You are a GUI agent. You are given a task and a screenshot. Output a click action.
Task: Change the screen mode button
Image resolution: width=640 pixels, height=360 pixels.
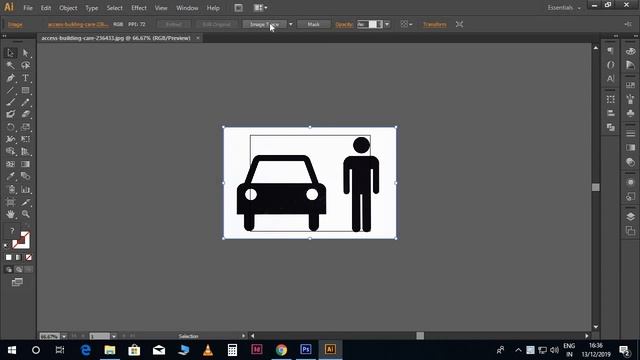[17, 282]
